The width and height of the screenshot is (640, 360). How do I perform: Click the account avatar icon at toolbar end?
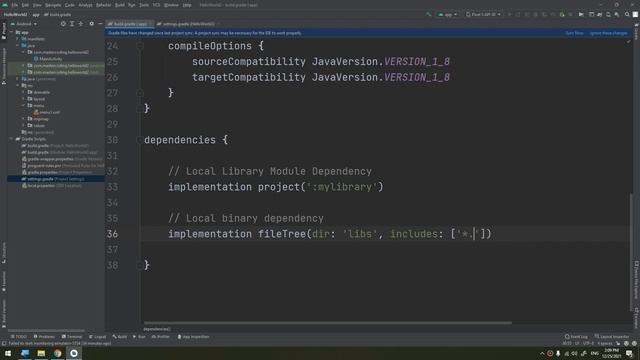(x=636, y=14)
